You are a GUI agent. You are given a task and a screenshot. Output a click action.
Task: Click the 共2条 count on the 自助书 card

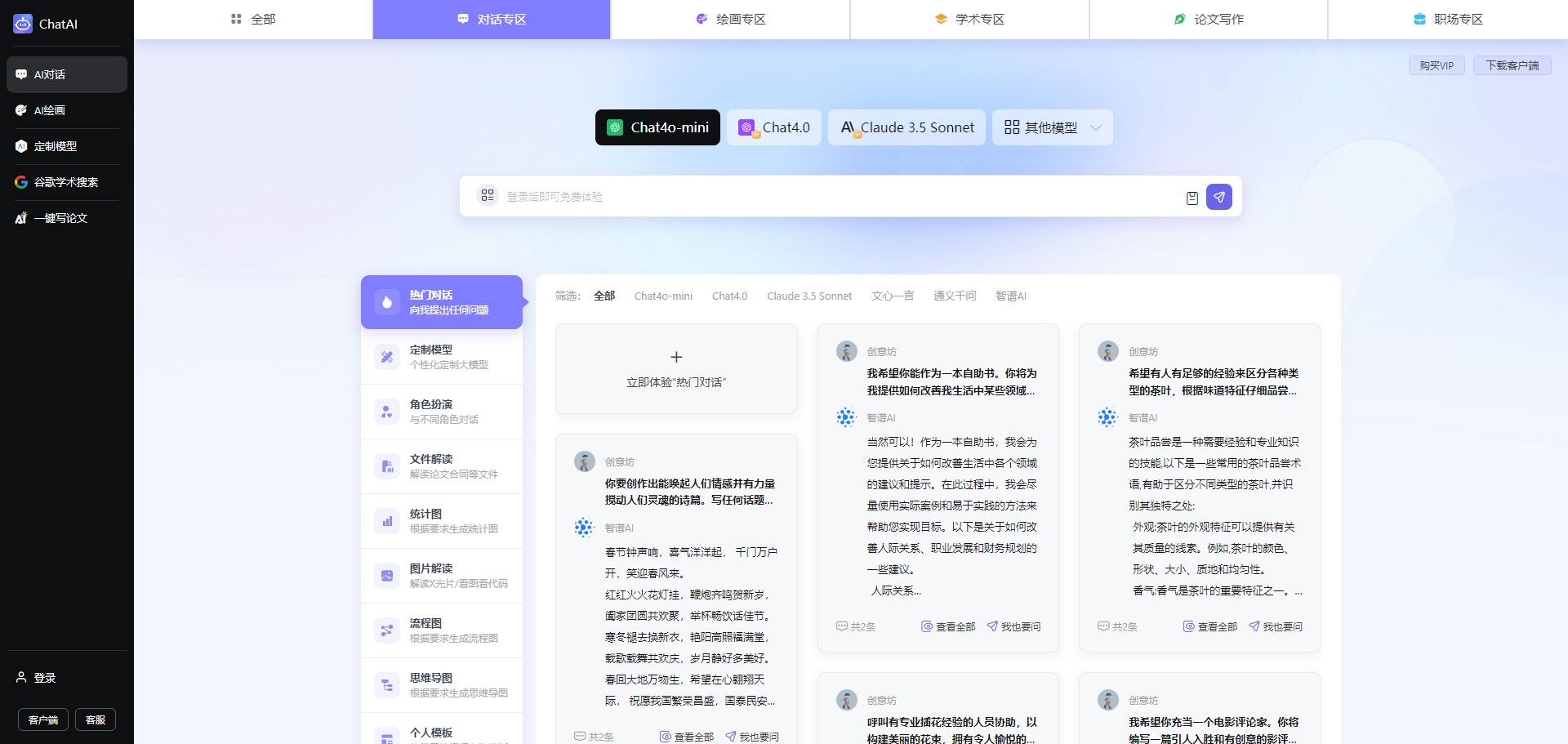[x=856, y=626]
